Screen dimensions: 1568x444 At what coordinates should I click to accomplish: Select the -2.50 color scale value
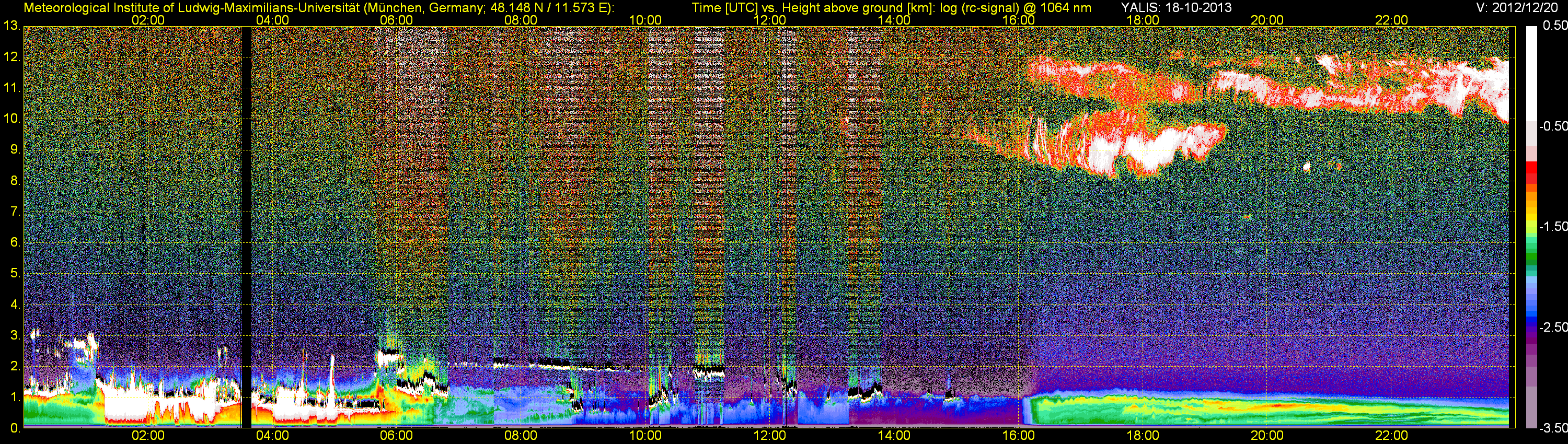(1553, 327)
